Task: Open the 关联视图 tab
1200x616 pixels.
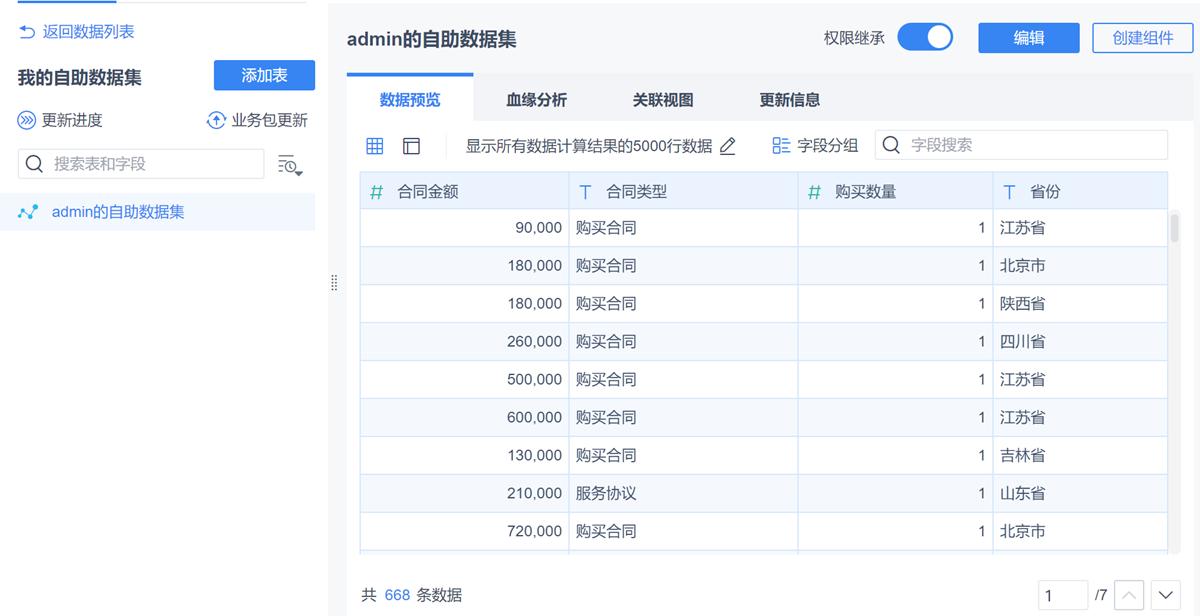Action: click(x=663, y=100)
